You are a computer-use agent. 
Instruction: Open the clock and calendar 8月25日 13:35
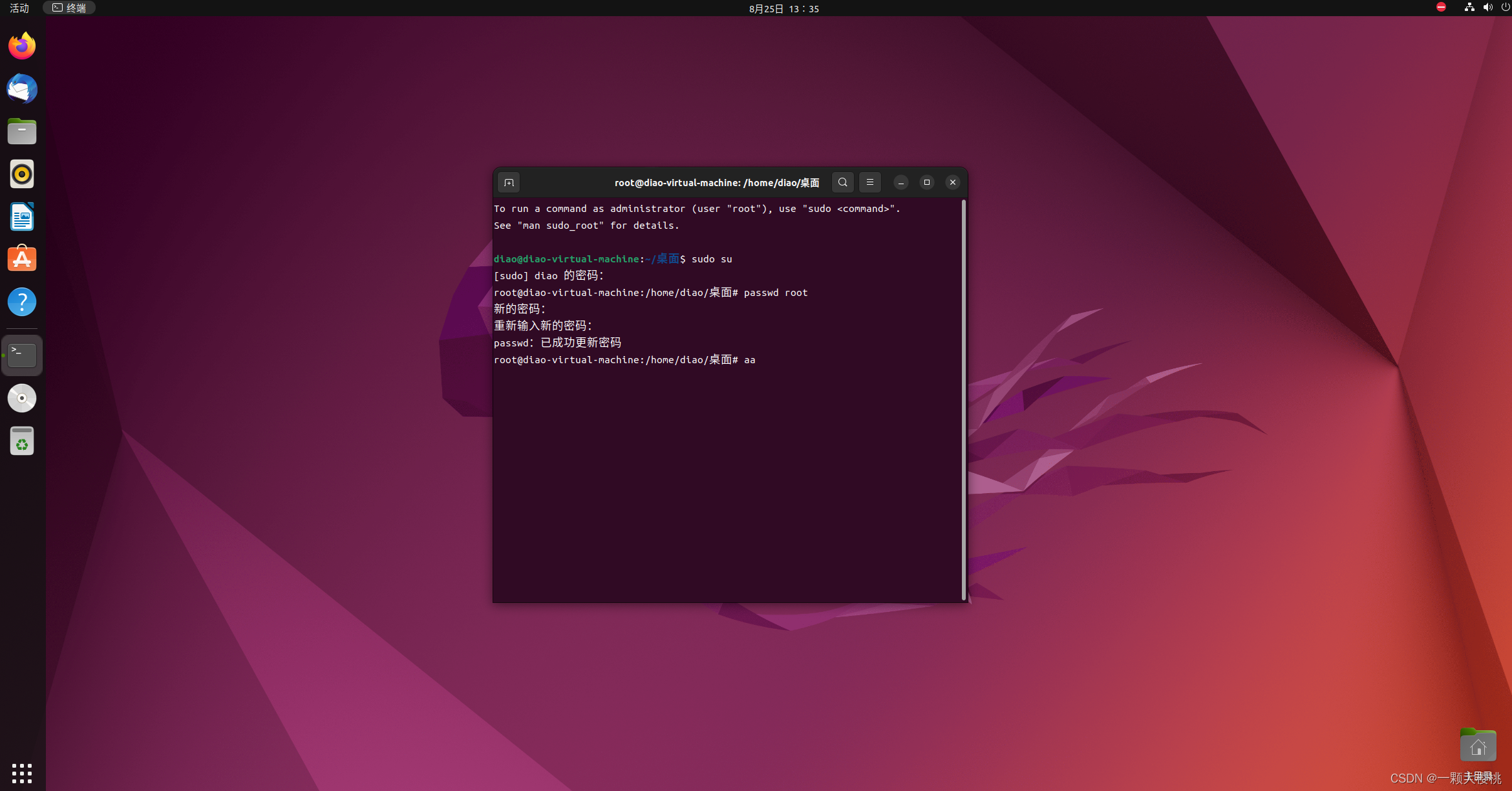[x=784, y=8]
